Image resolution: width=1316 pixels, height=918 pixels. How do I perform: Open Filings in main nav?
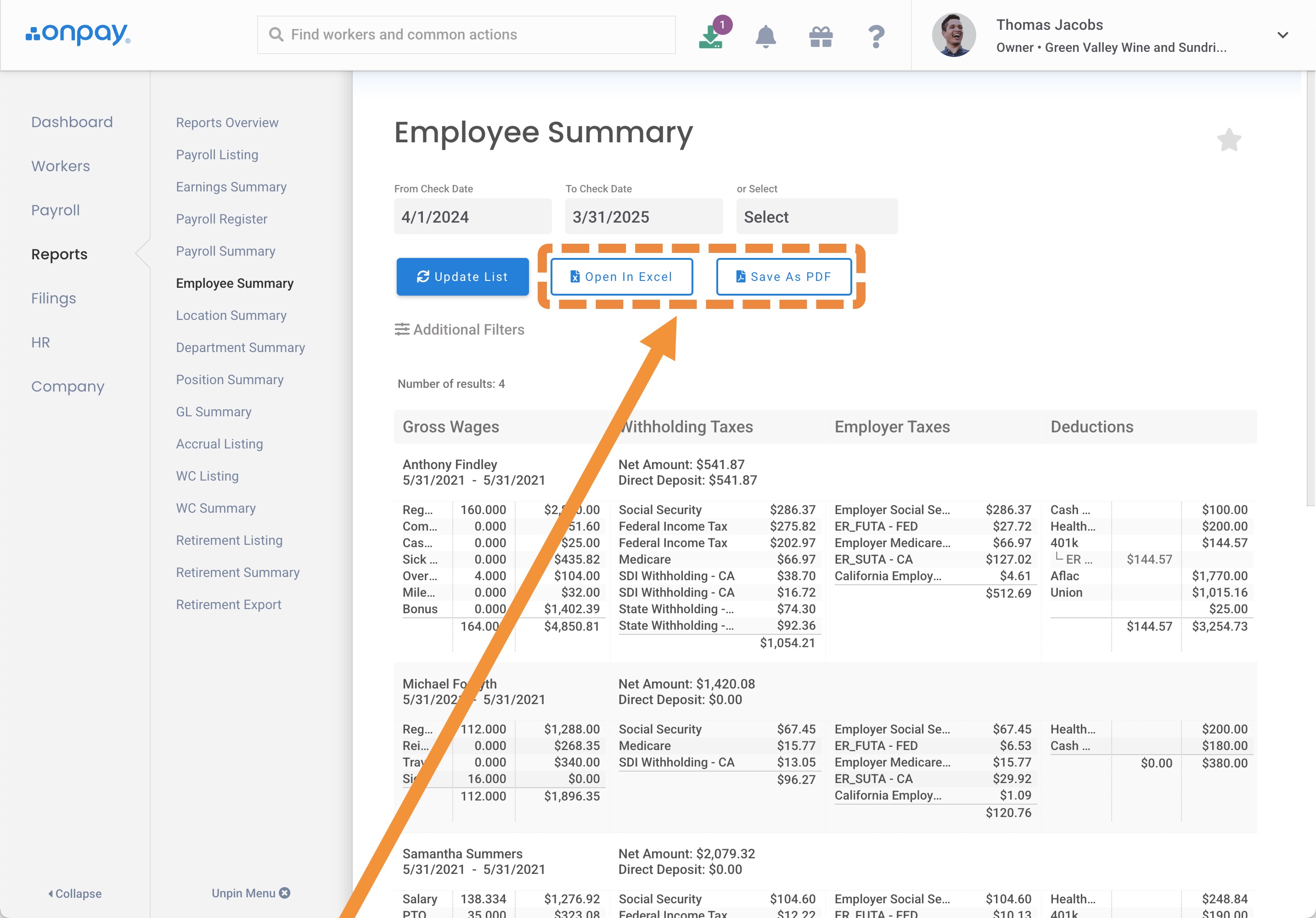coord(53,298)
